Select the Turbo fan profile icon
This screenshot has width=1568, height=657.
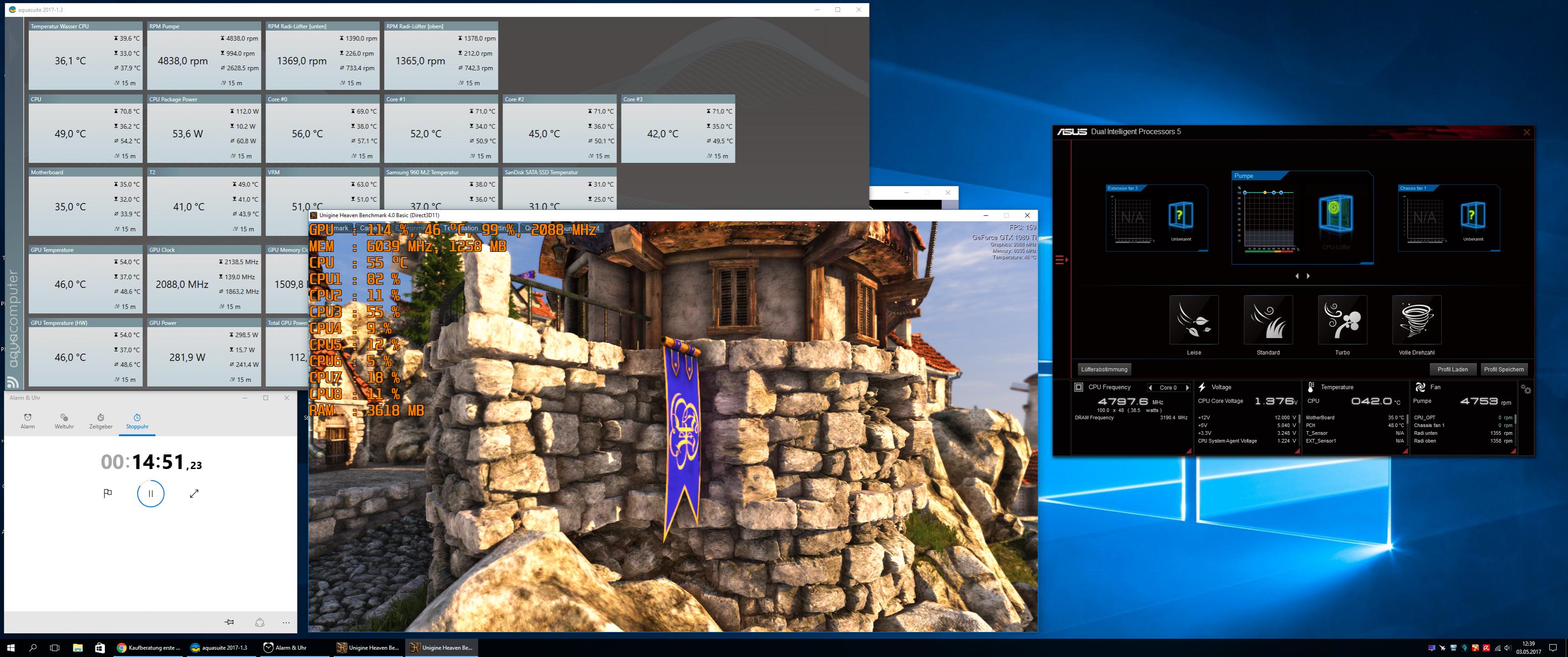click(x=1342, y=320)
